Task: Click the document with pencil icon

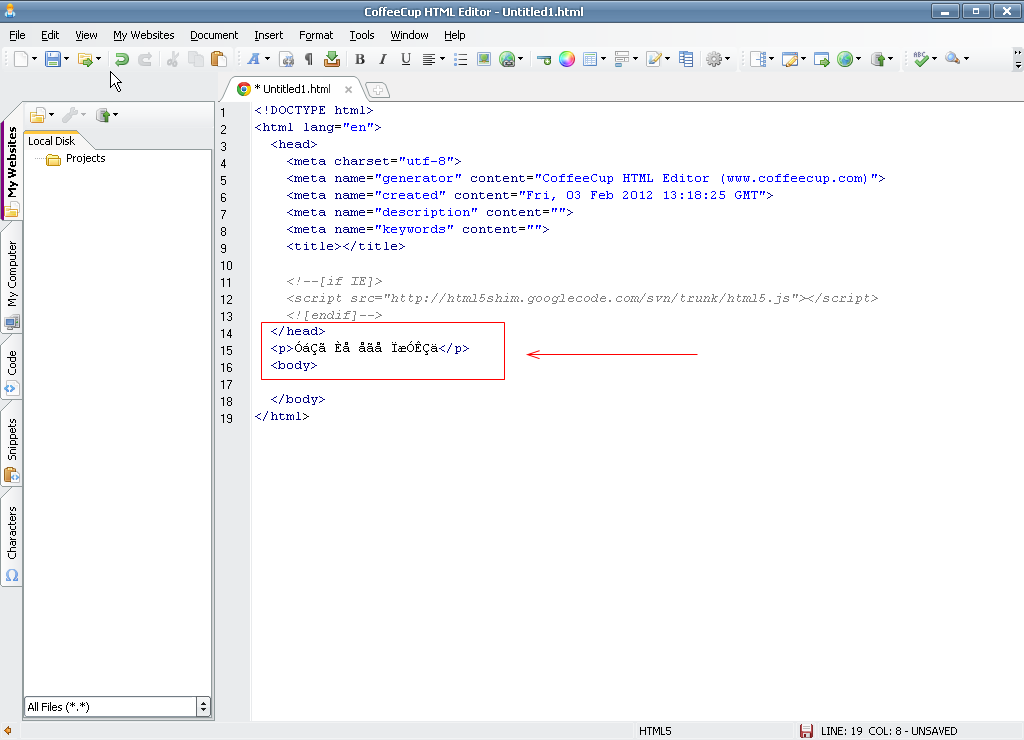Action: 654,59
